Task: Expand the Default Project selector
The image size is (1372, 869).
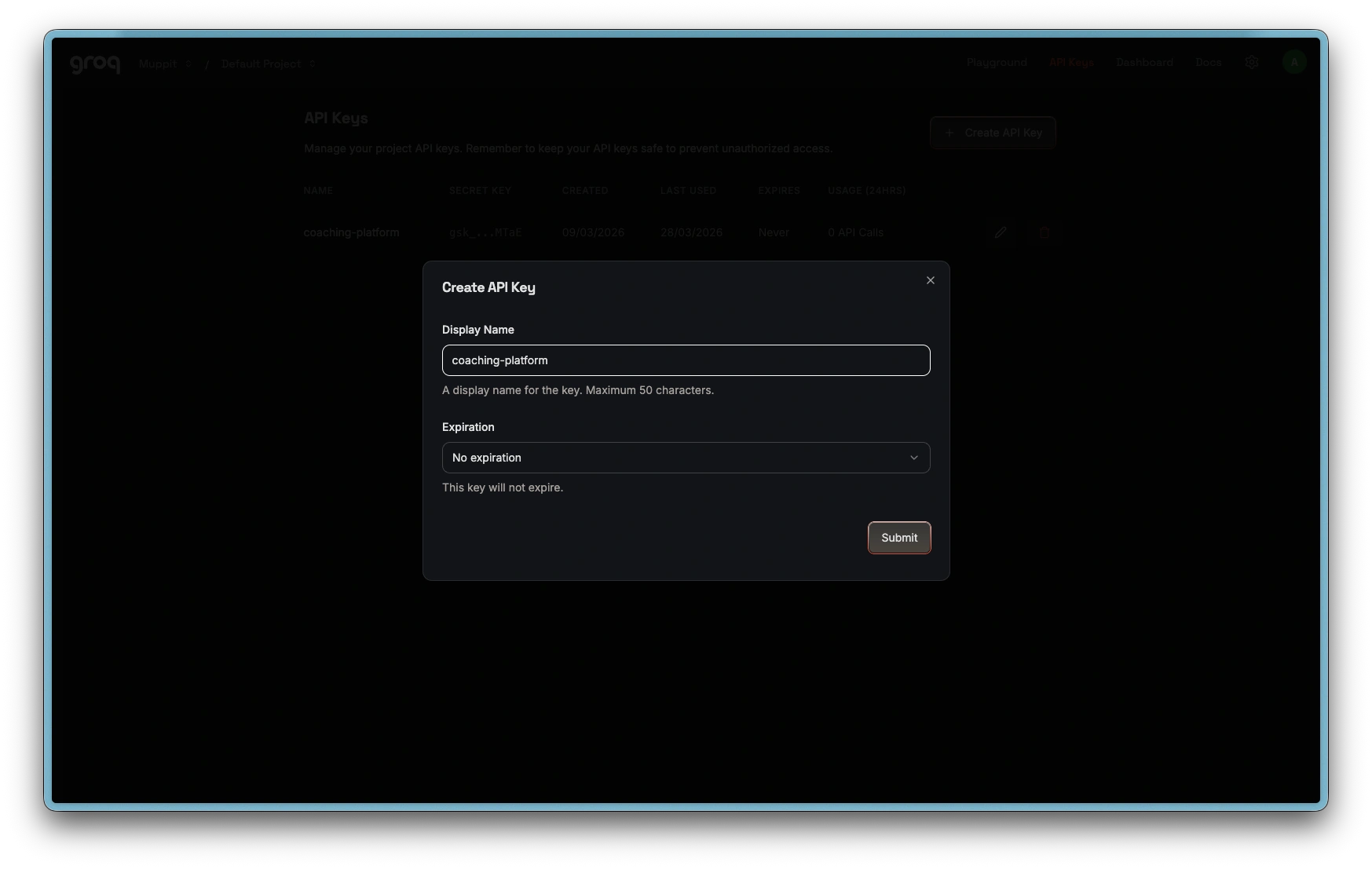Action: [x=268, y=64]
